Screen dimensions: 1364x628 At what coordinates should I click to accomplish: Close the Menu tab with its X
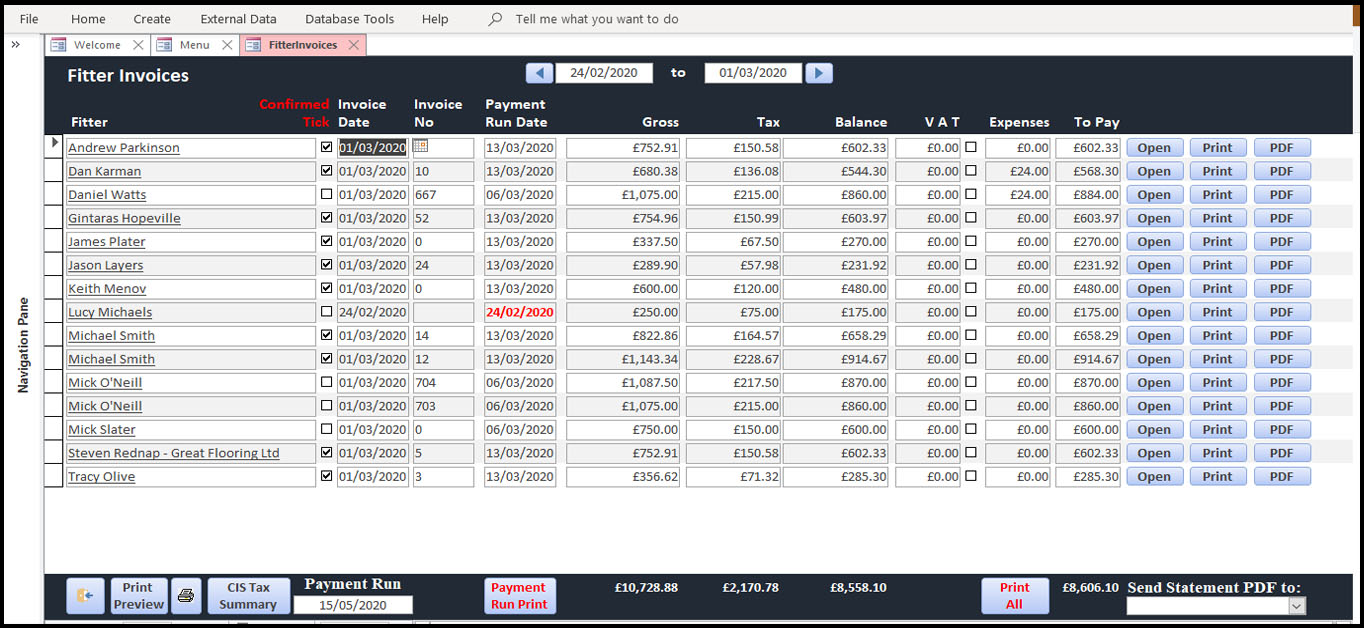(227, 45)
